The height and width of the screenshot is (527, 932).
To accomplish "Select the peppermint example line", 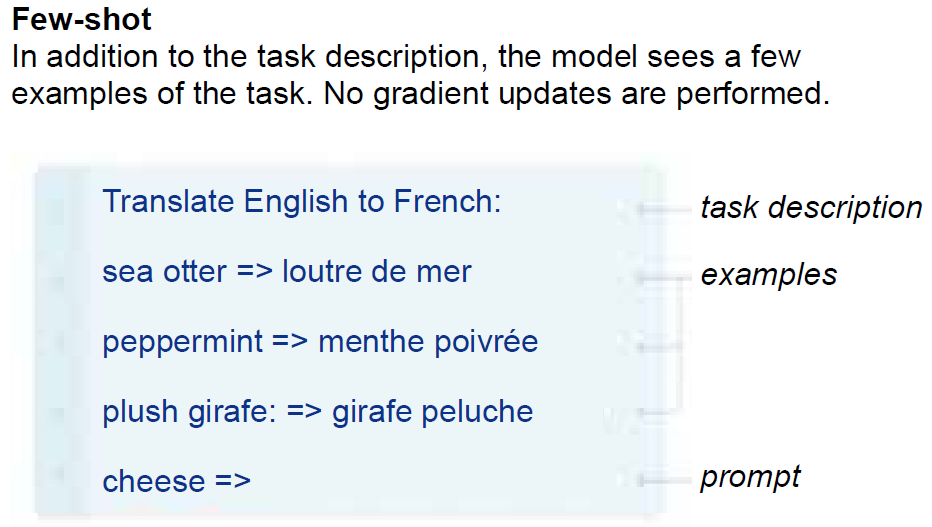I will coord(320,342).
